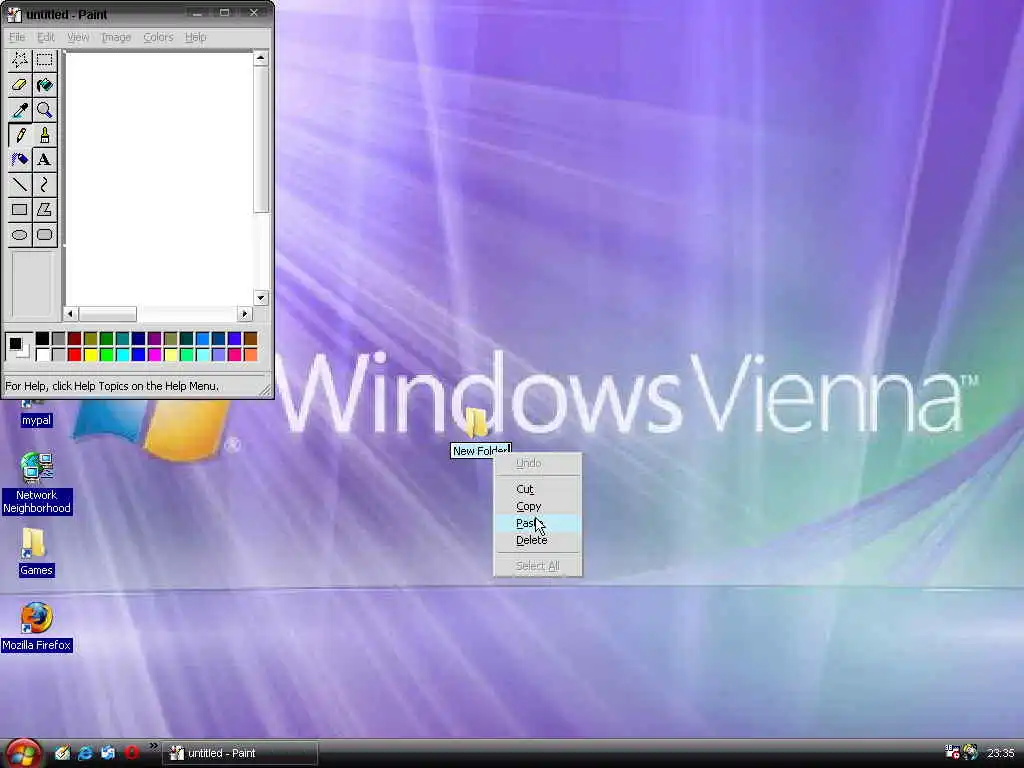Click the system tray icon left of clock
The width and height of the screenshot is (1024, 768).
[x=971, y=752]
